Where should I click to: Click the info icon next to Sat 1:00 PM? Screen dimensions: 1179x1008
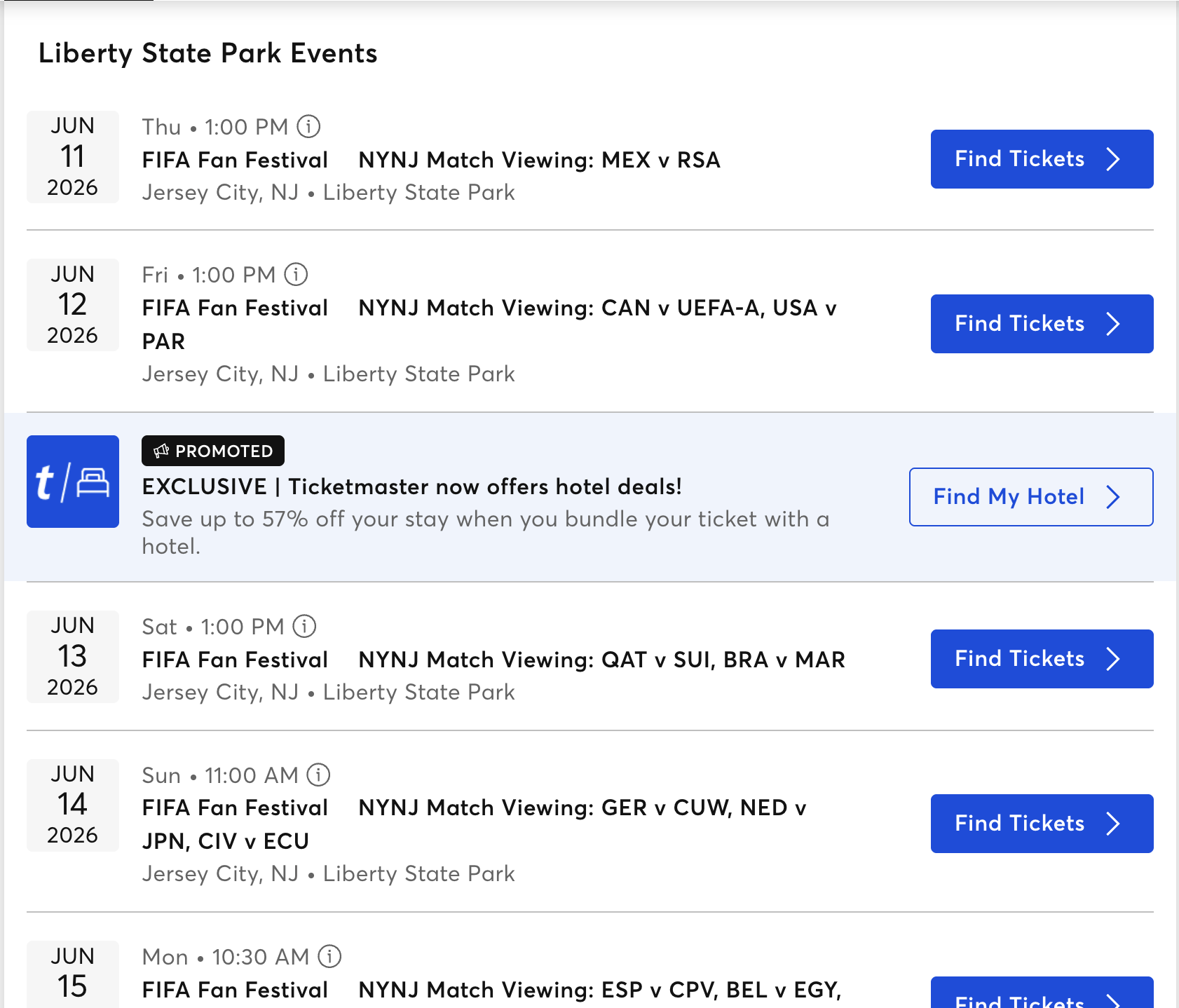point(304,627)
